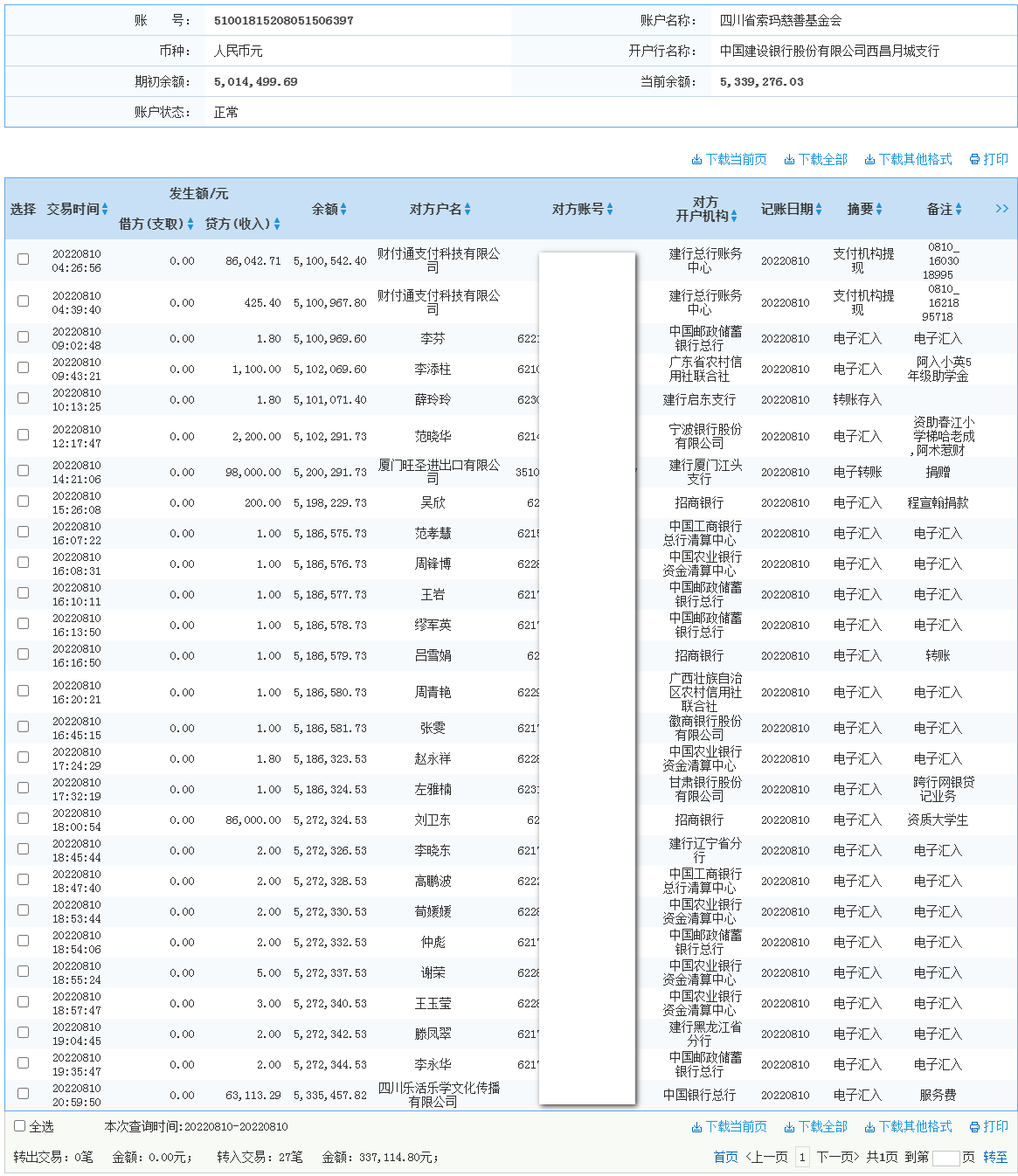Click 选择 column header
The image size is (1018, 1176).
point(24,209)
